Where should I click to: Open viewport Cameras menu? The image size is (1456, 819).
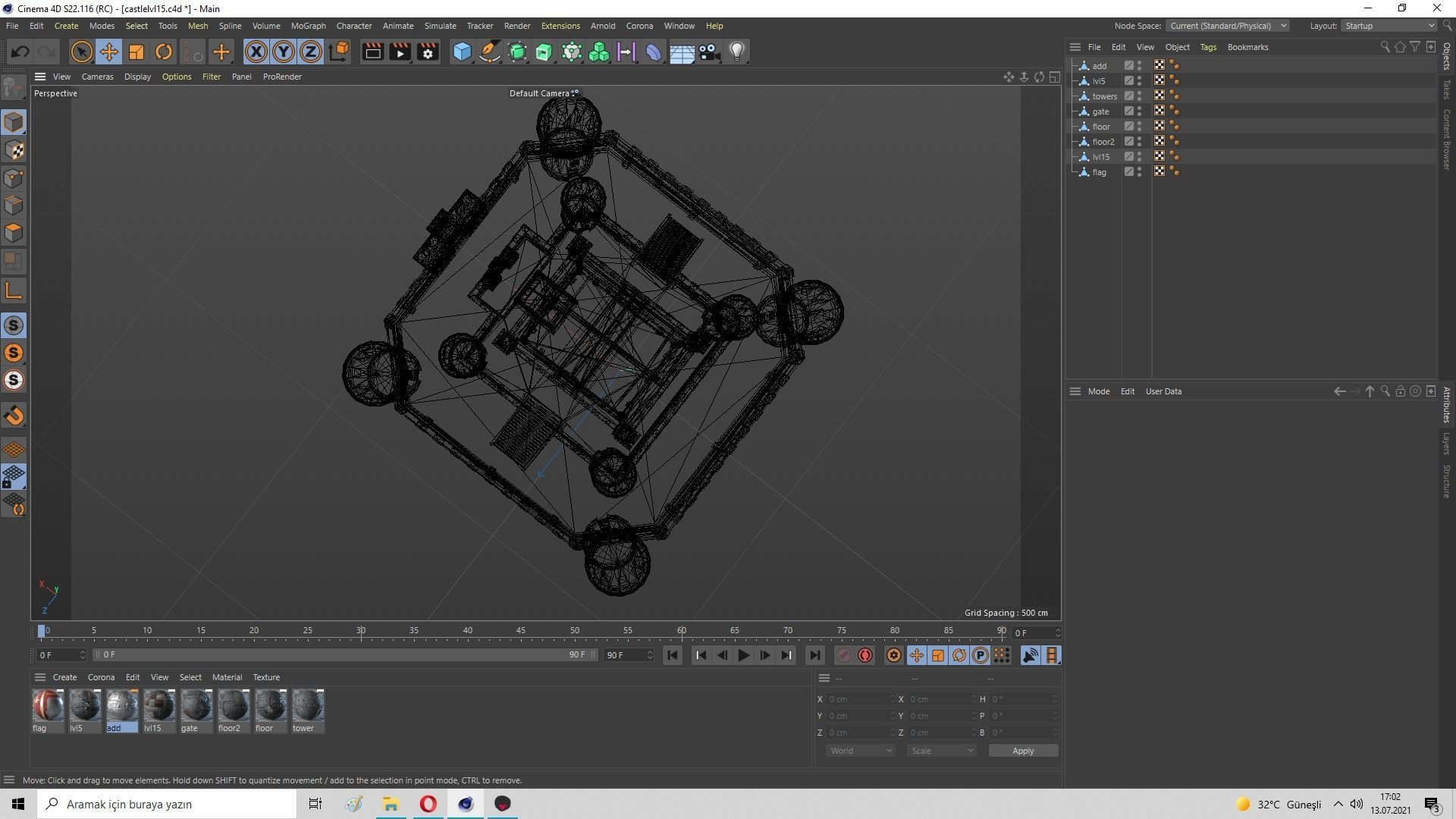coord(97,77)
